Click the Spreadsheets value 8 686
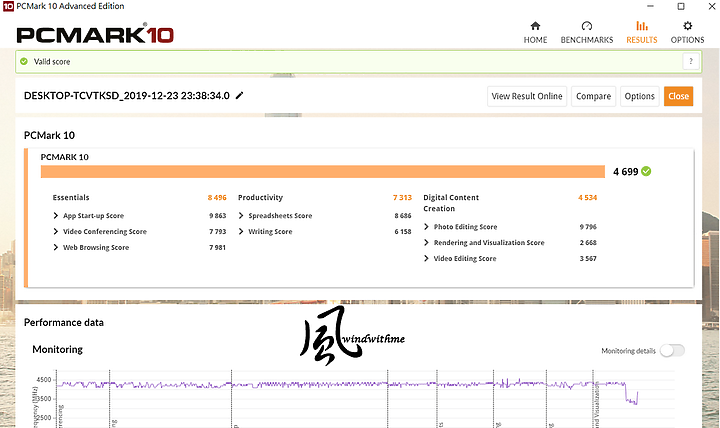 coord(403,215)
